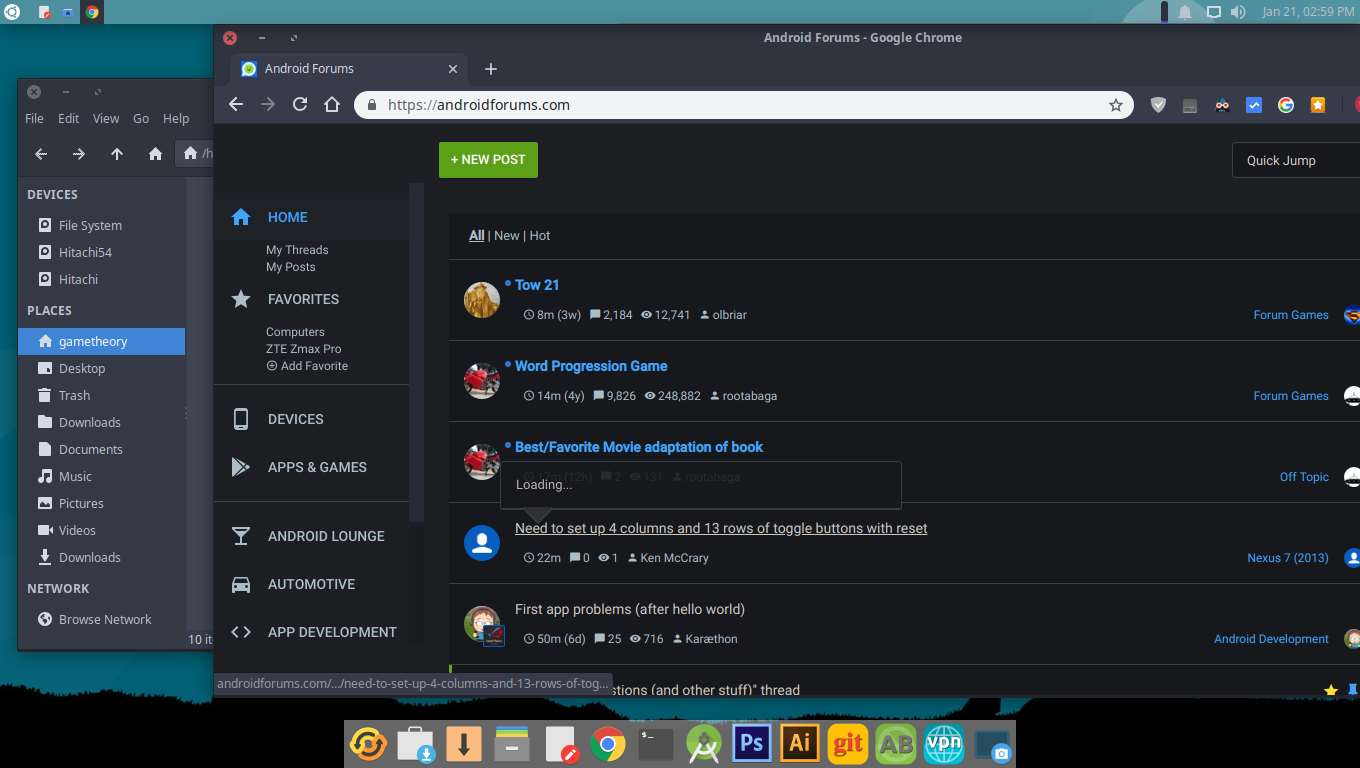
Task: Open a new Chrome tab
Action: (491, 69)
